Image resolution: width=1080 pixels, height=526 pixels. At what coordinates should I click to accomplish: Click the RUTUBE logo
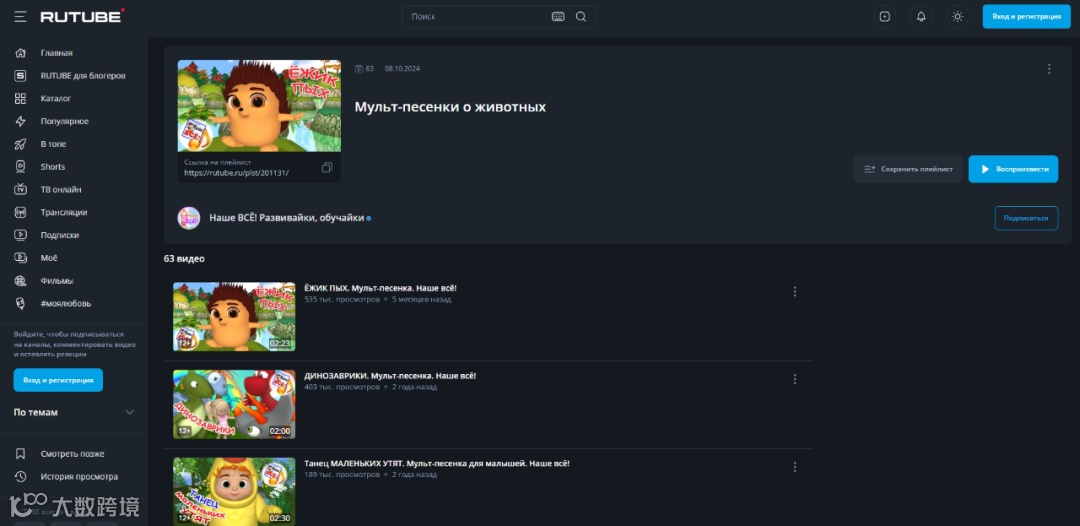83,16
